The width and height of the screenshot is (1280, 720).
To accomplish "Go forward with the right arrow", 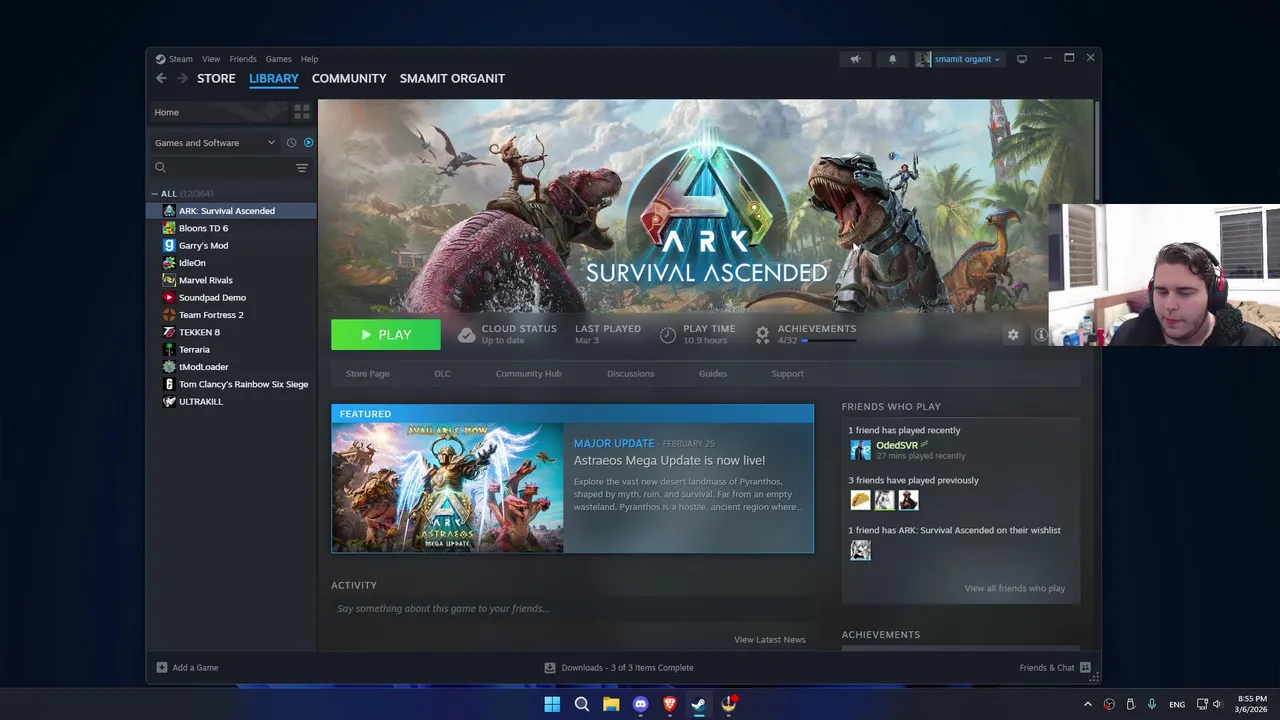I will pyautogui.click(x=182, y=78).
